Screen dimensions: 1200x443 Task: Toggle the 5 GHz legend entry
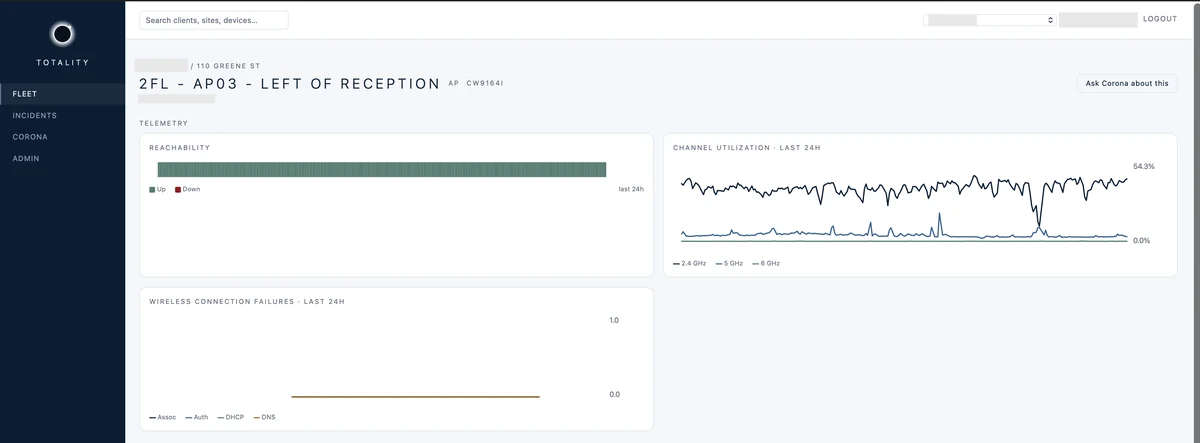pos(728,263)
